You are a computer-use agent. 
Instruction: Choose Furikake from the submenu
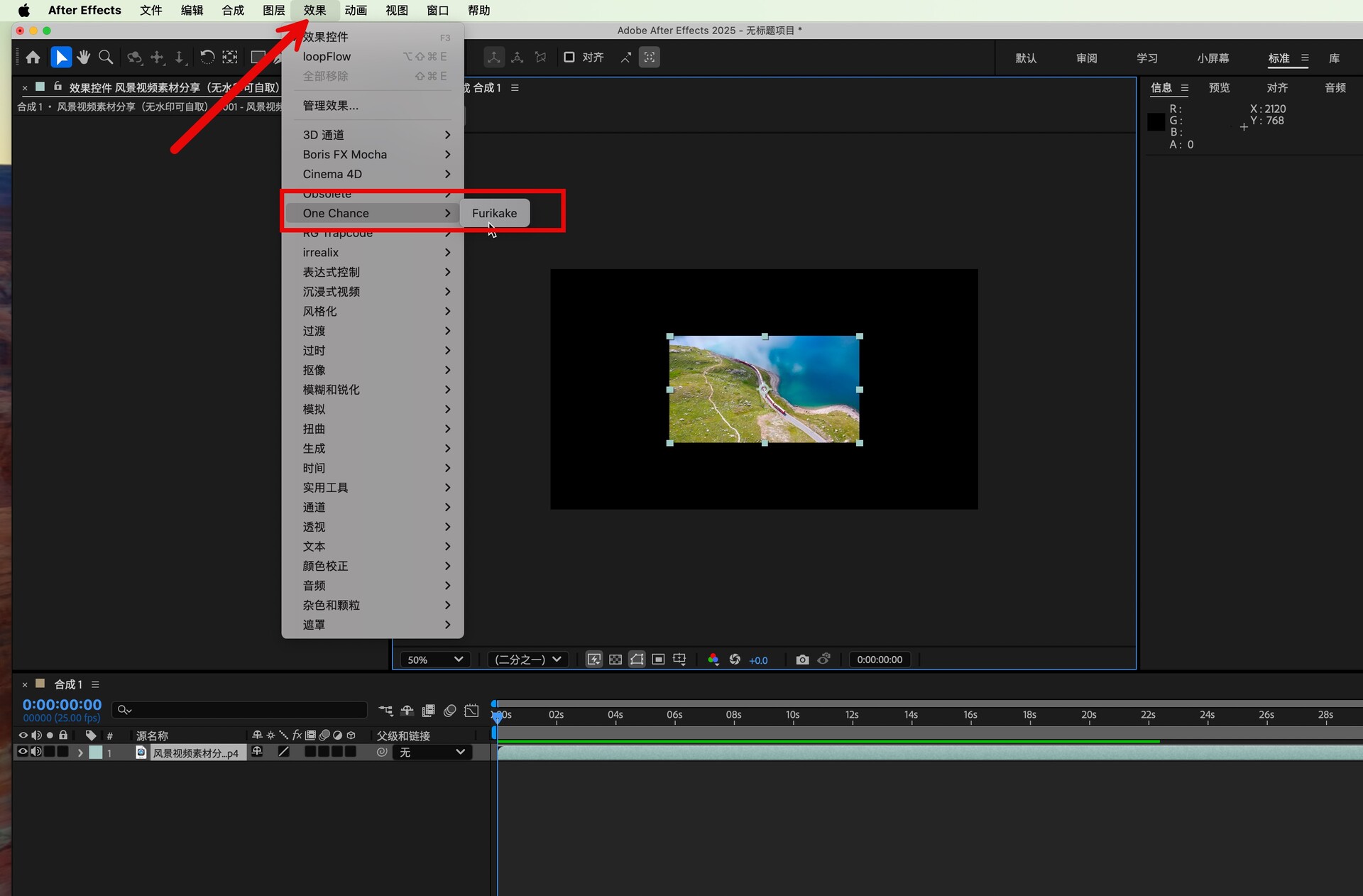click(x=494, y=213)
